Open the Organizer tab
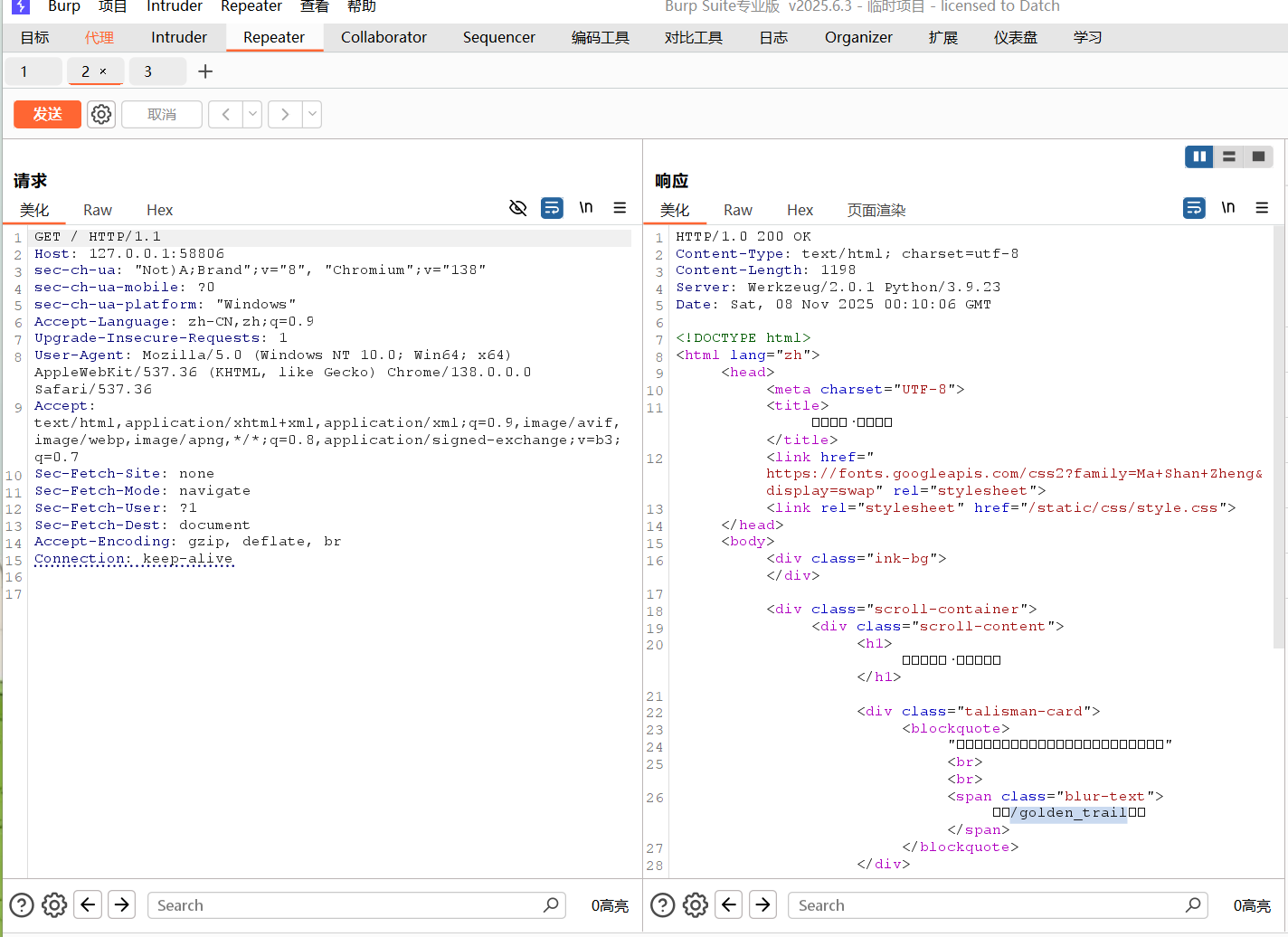 tap(858, 37)
